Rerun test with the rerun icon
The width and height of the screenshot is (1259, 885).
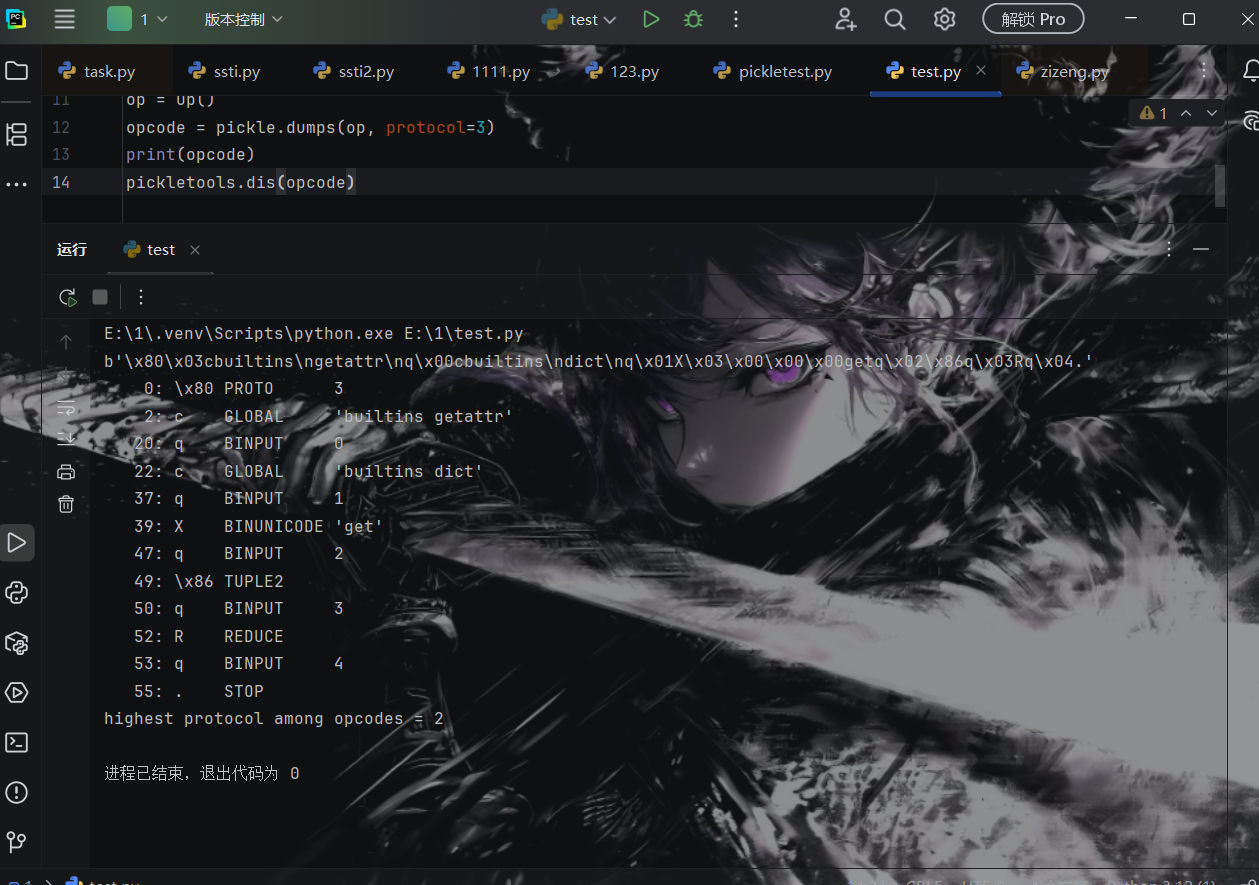pyautogui.click(x=67, y=297)
